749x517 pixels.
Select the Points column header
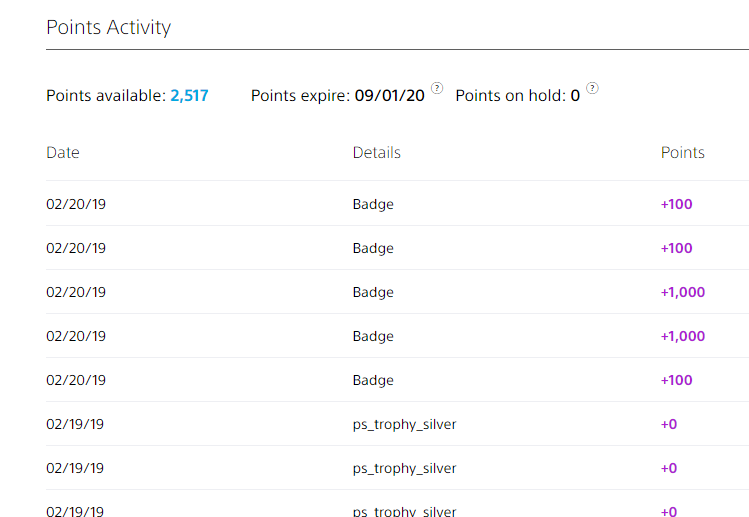click(x=683, y=152)
